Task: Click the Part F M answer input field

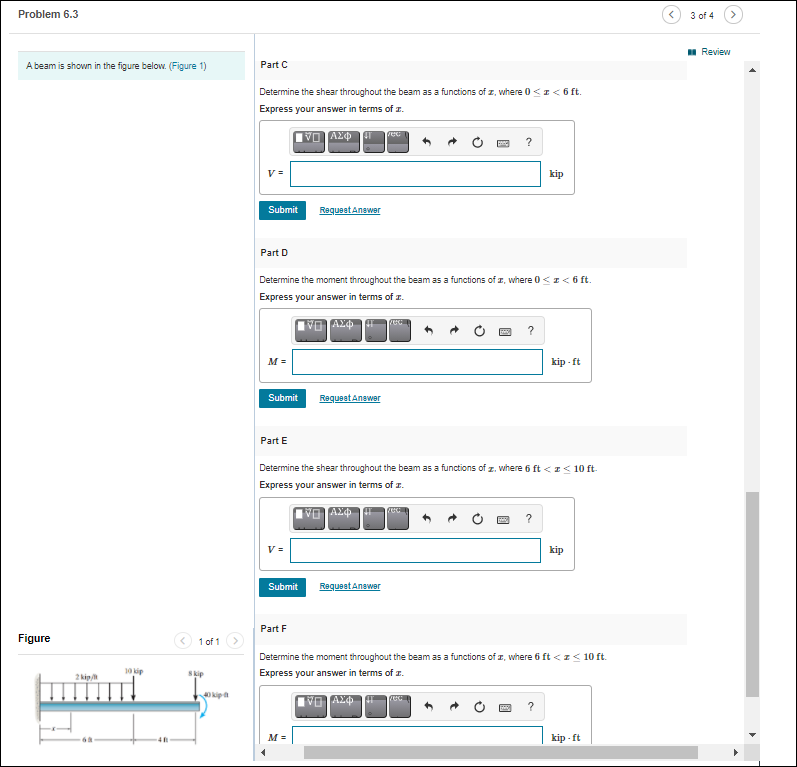Action: point(417,735)
